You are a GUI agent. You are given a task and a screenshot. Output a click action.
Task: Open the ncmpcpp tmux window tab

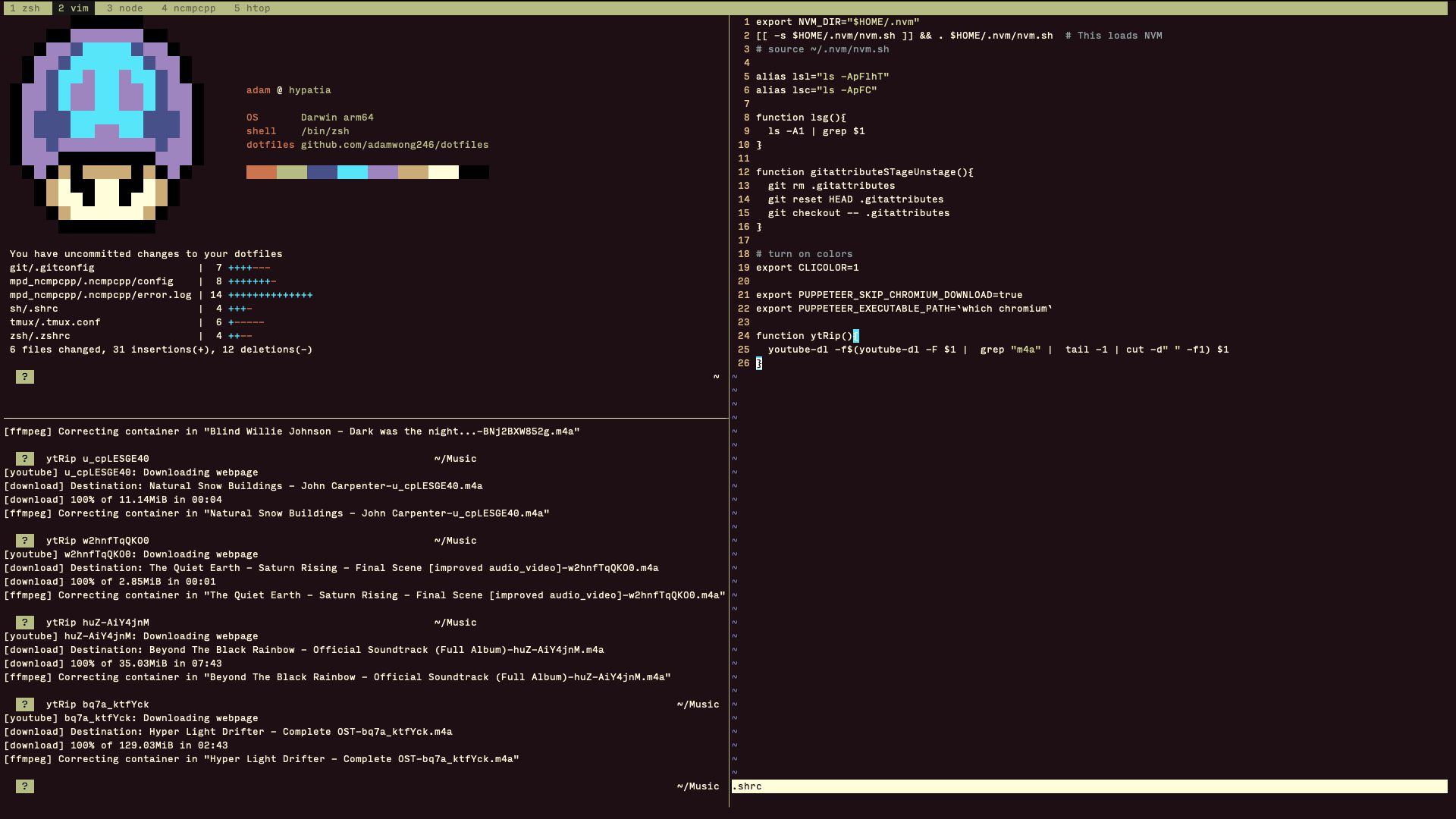[188, 8]
